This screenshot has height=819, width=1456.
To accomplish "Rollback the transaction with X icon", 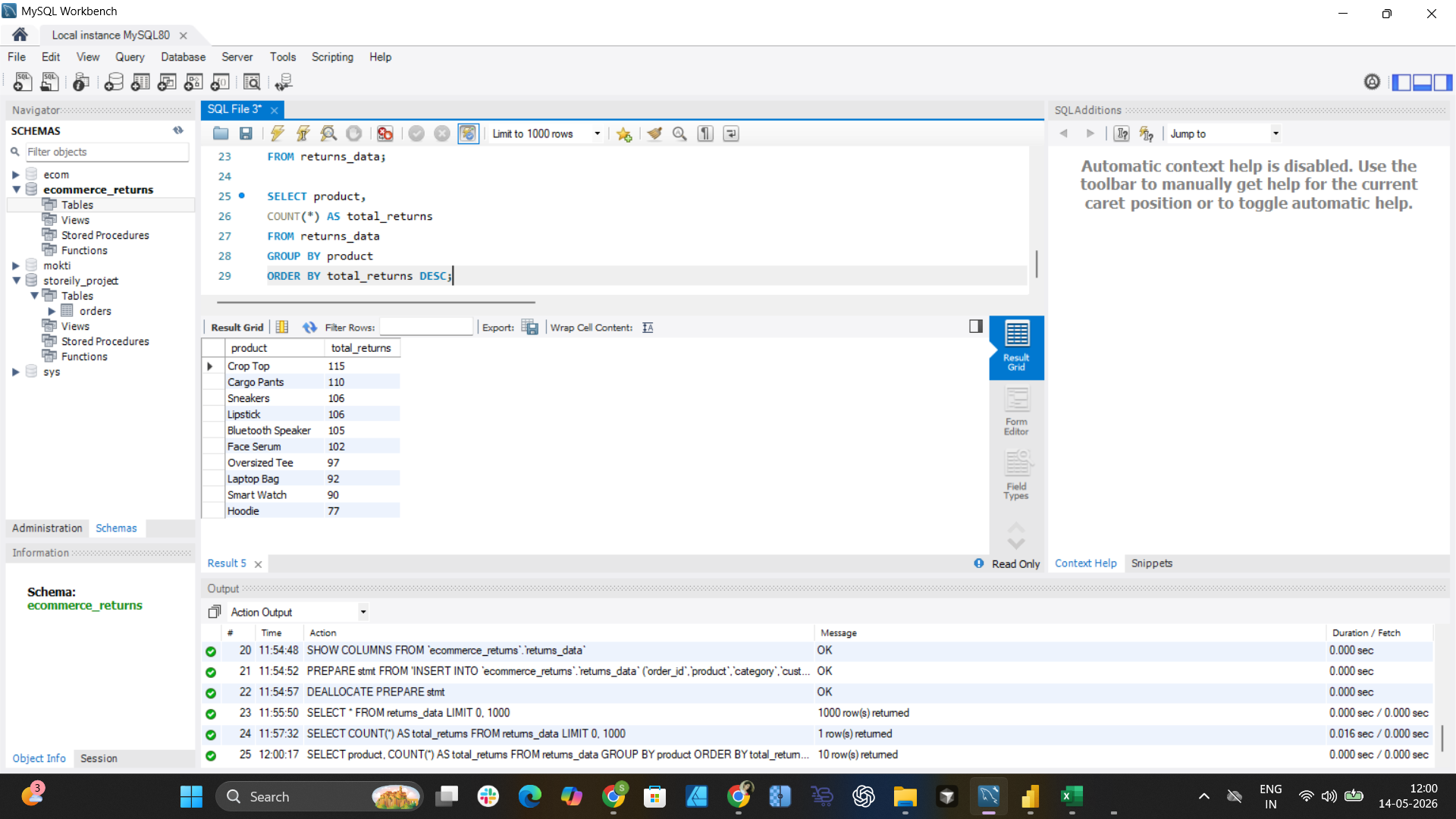I will (x=442, y=133).
